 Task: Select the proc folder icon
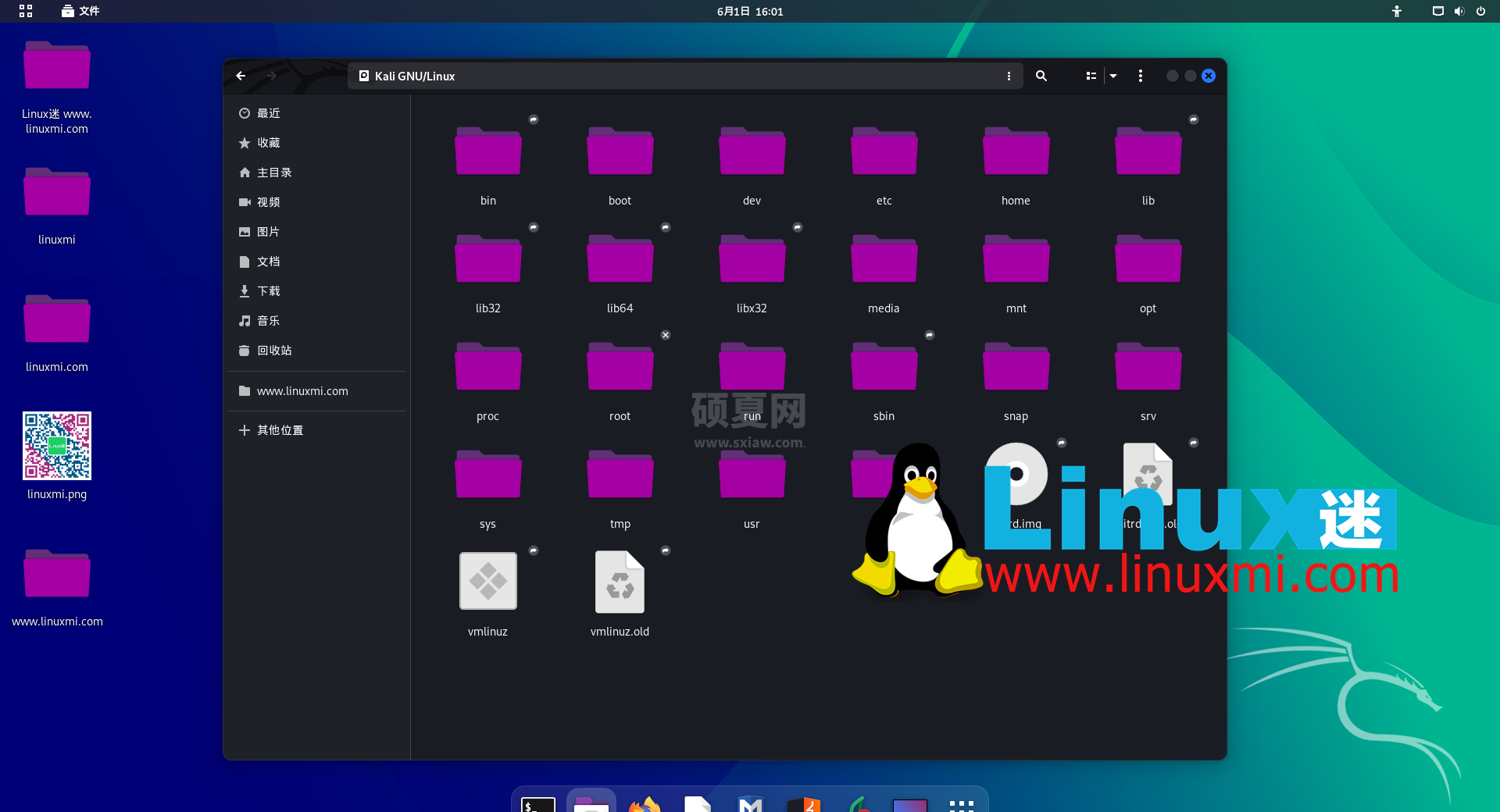click(488, 366)
